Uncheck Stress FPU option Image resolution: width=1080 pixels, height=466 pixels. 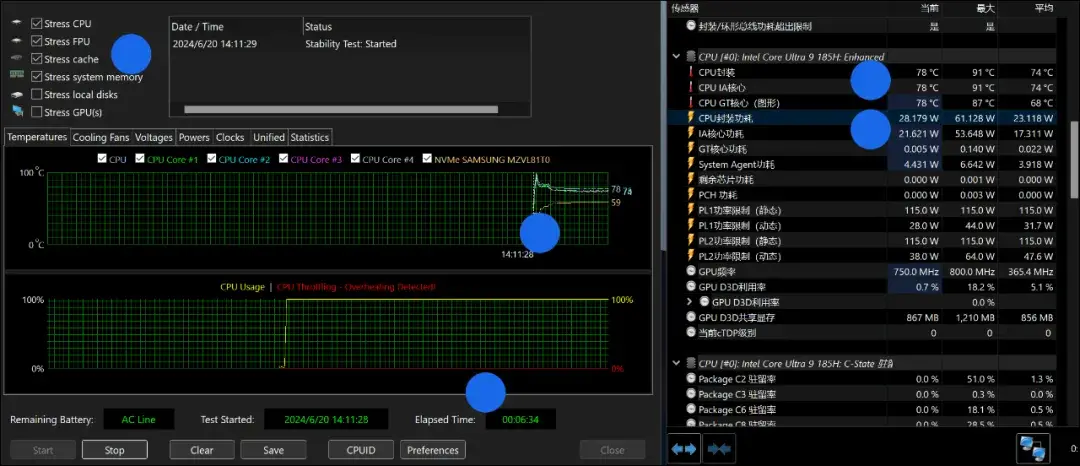point(37,41)
